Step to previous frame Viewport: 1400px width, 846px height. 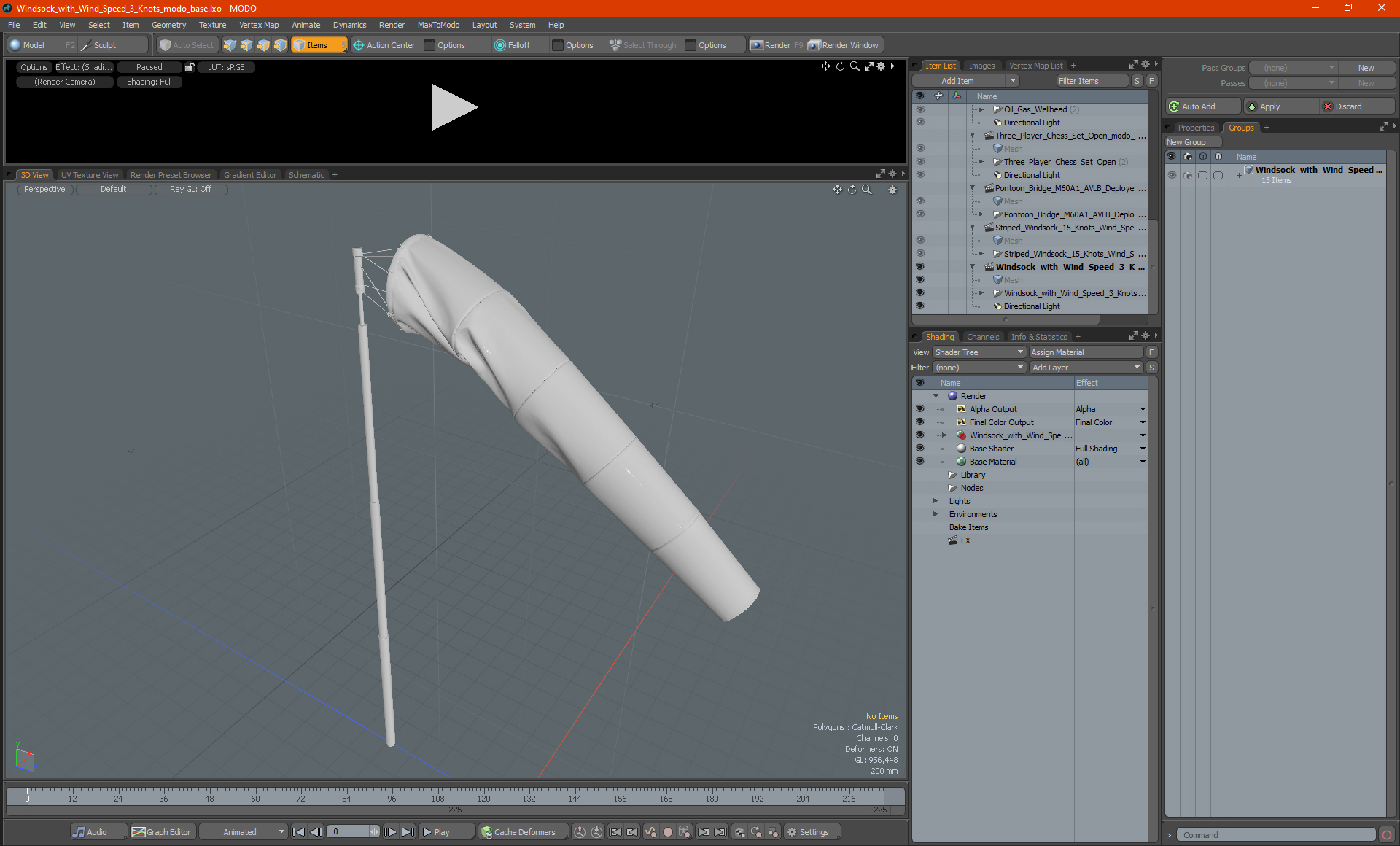pos(316,832)
